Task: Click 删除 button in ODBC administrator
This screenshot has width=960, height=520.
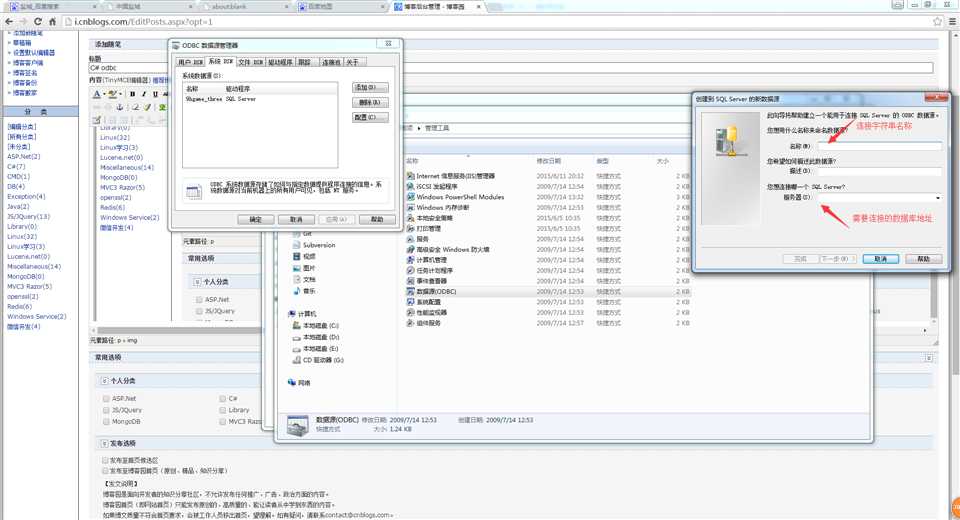Action: click(x=370, y=102)
